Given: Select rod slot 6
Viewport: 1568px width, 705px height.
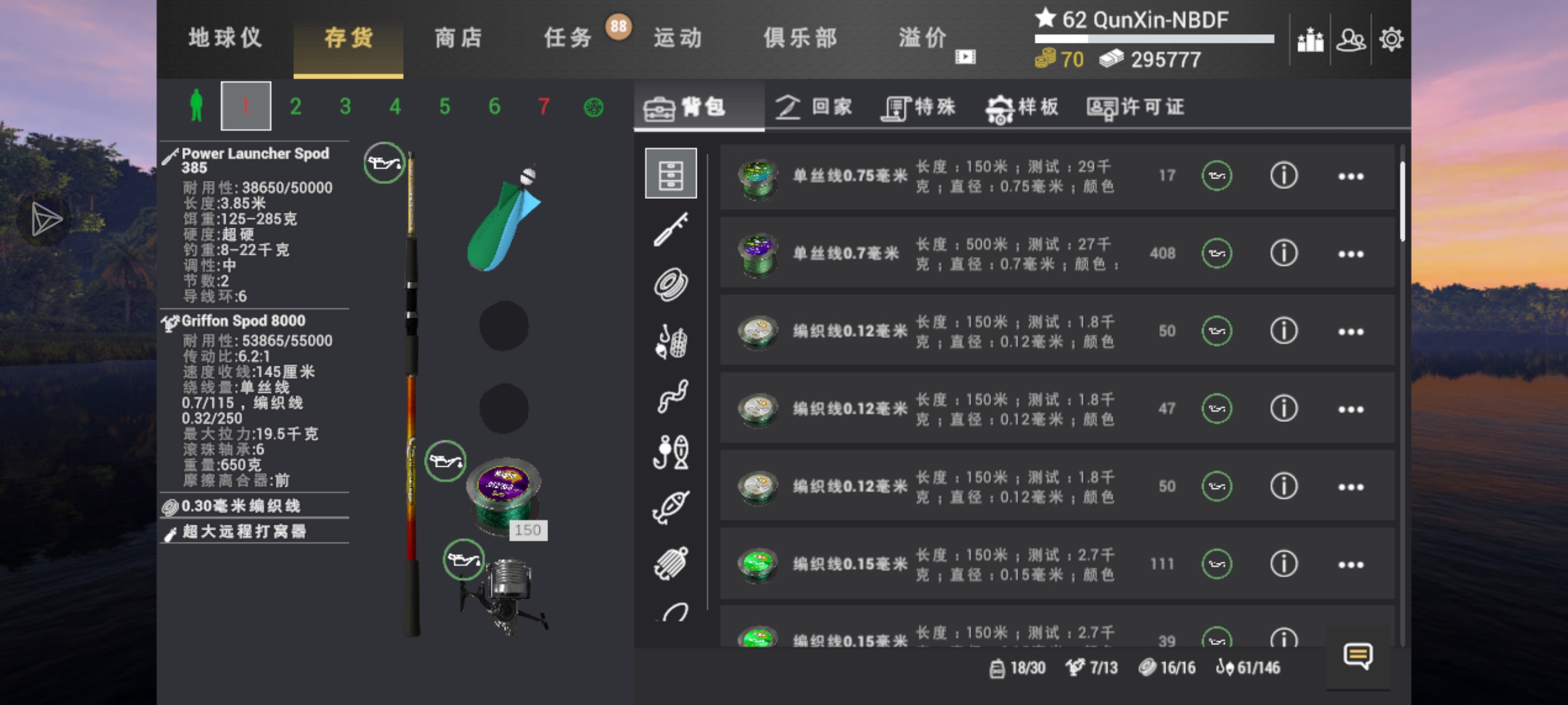Looking at the screenshot, I should [x=494, y=106].
